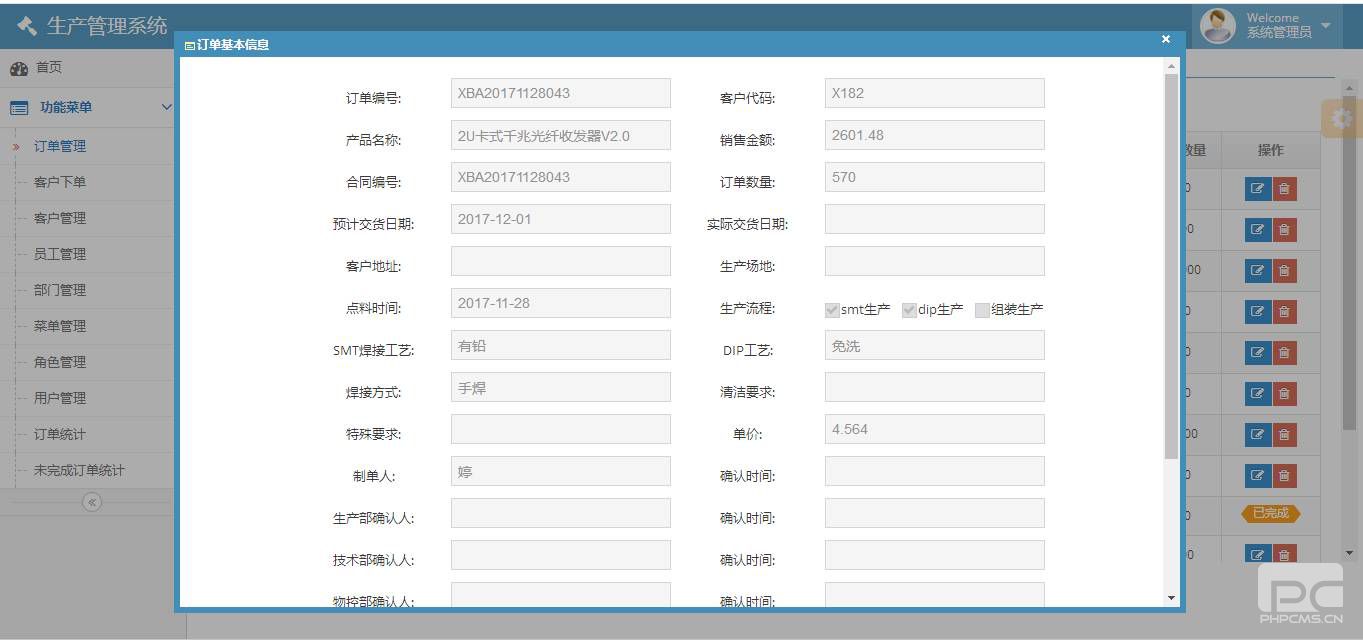This screenshot has height=643, width=1363.
Task: Click the first row's red delete icon
Action: click(1284, 188)
